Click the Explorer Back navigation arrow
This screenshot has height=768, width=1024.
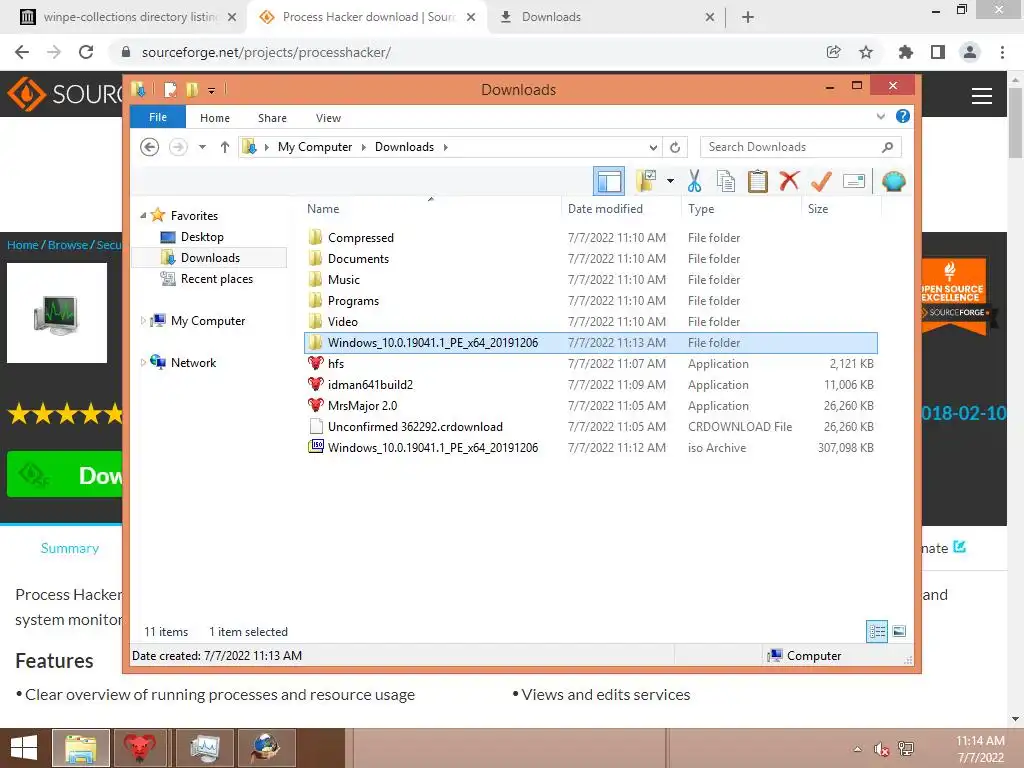click(150, 147)
